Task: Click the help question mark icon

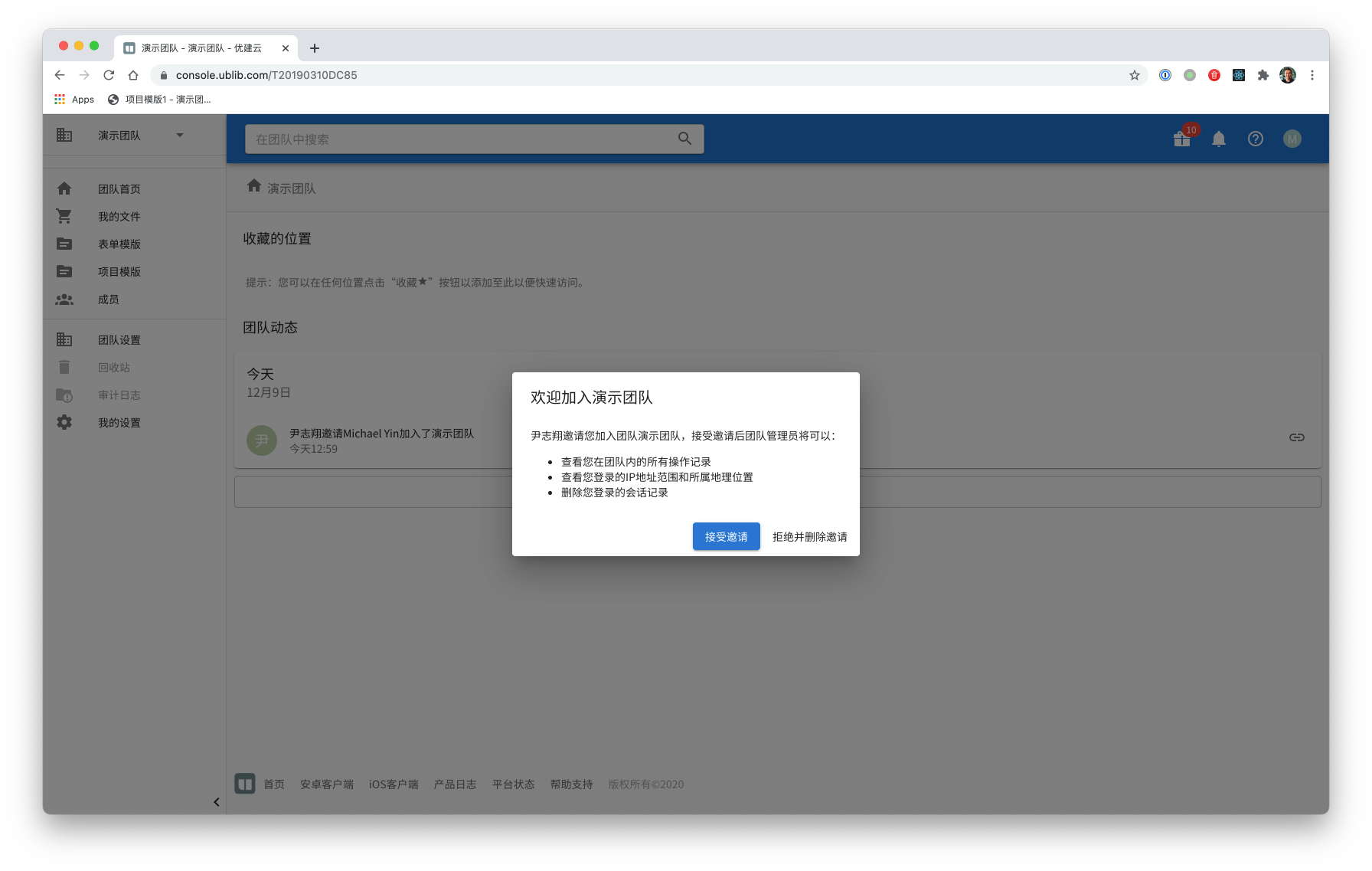Action: (x=1256, y=139)
